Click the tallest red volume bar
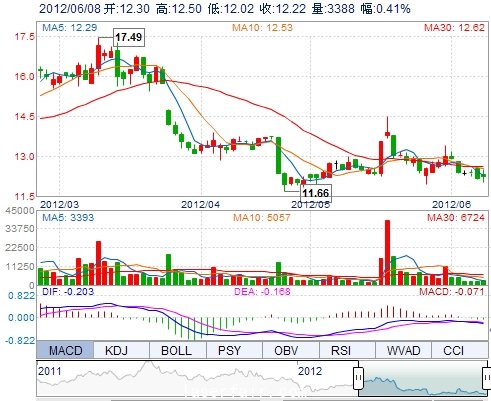491x401 pixels. (387, 252)
